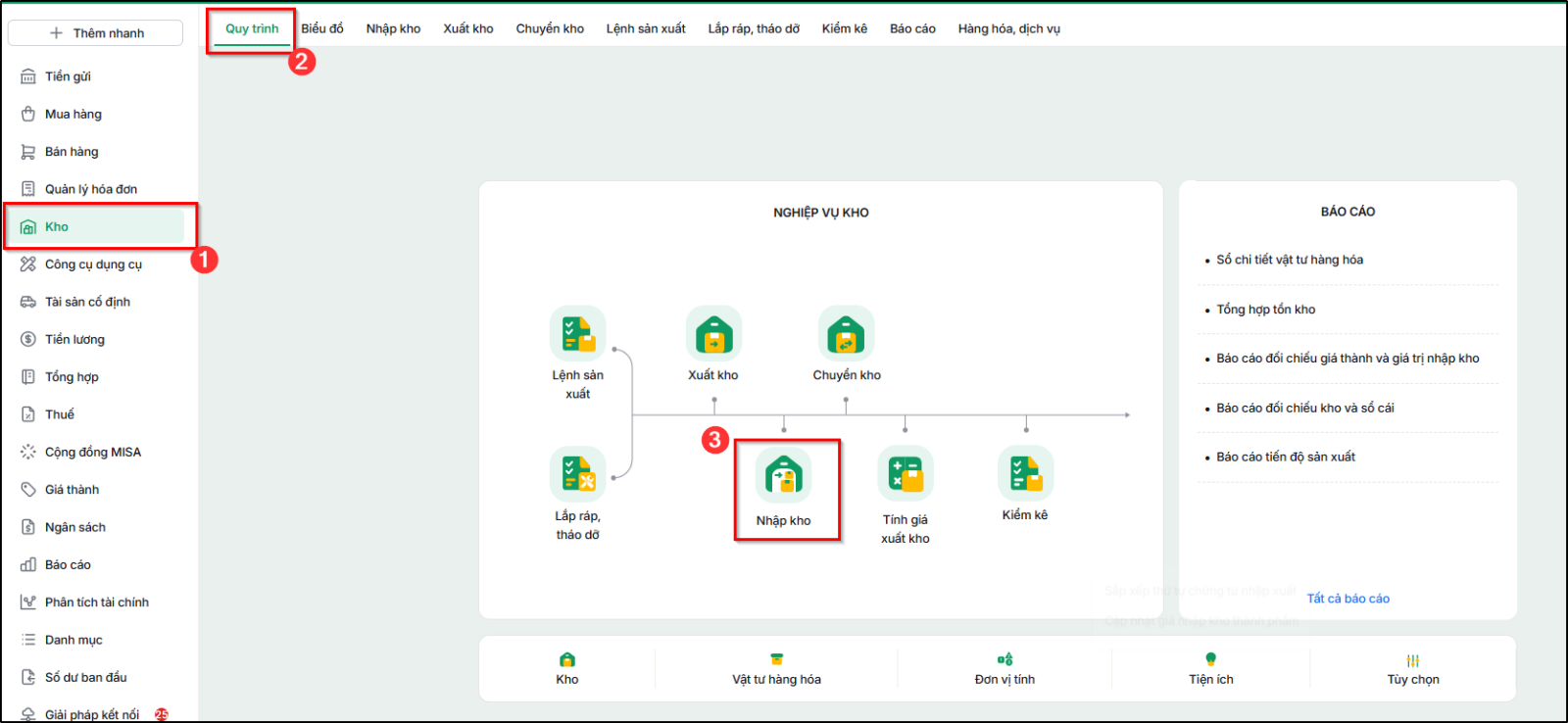The height and width of the screenshot is (723, 1568).
Task: Select the Tiền lương salary icon
Action: [x=28, y=339]
